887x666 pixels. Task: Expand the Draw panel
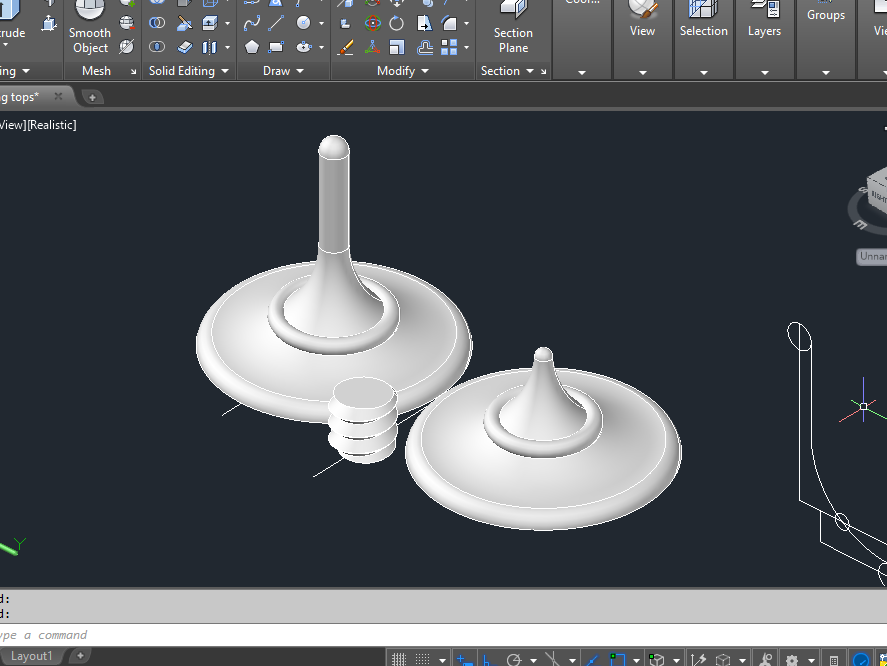[283, 71]
